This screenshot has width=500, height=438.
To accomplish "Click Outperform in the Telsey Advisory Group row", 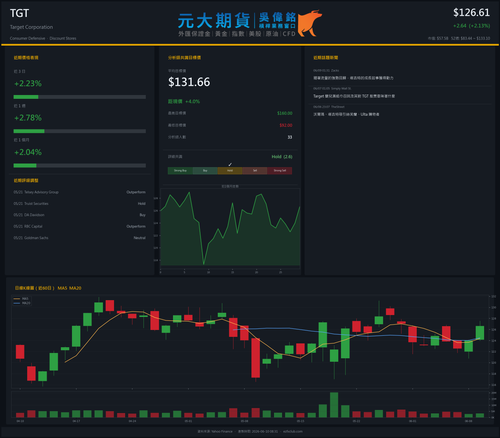I will click(136, 192).
